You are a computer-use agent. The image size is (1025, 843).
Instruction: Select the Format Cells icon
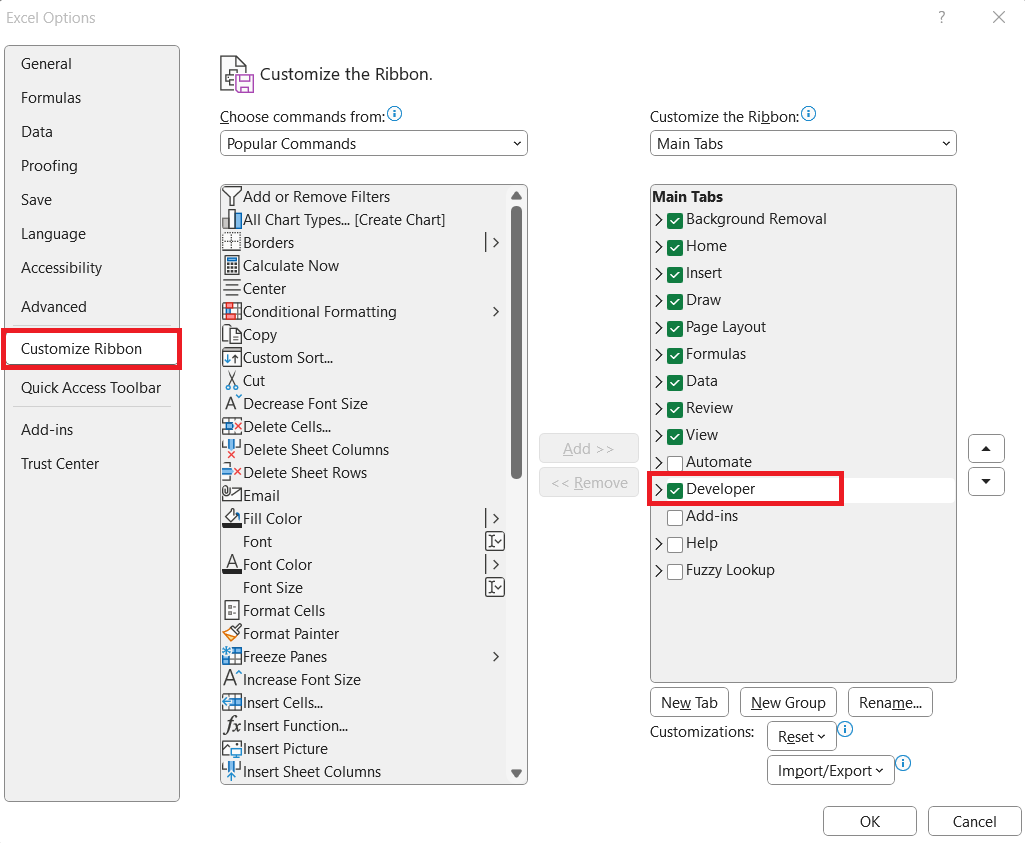pos(231,610)
